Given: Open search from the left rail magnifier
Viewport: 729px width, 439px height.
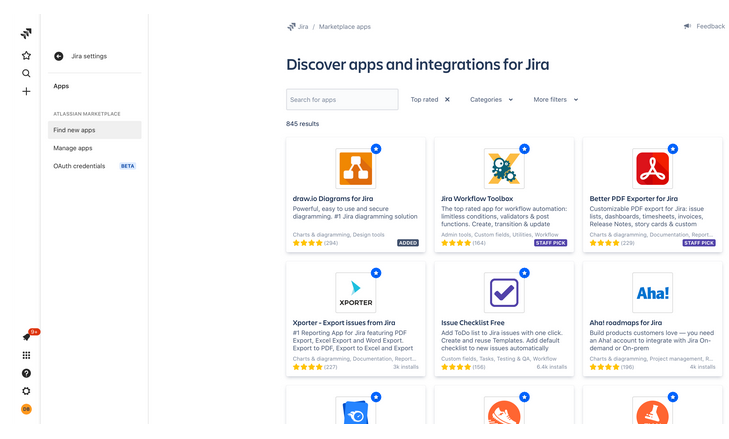Looking at the screenshot, I should click(26, 73).
